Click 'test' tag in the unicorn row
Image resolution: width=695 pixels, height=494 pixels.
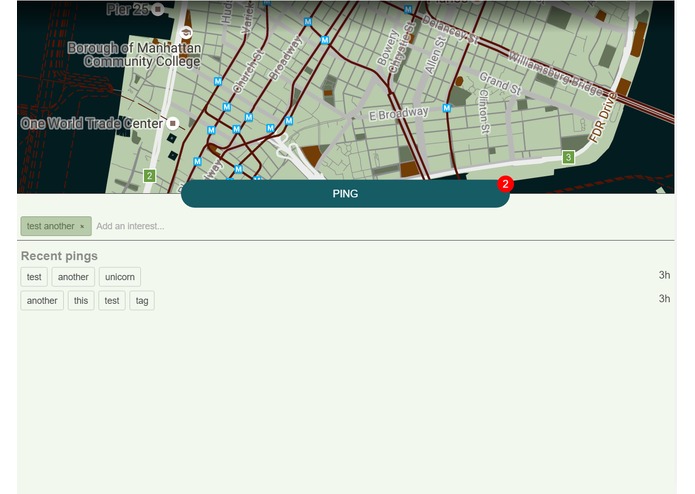tap(34, 277)
